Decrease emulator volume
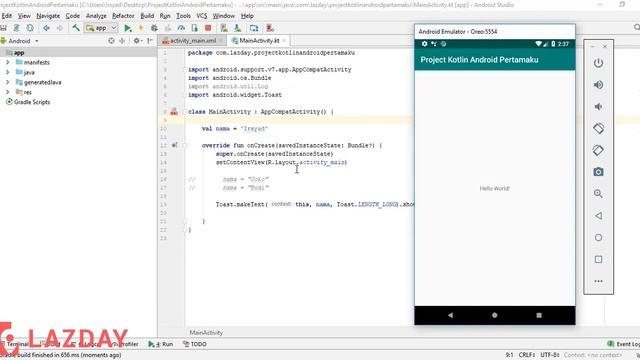The image size is (640, 360). (x=598, y=107)
